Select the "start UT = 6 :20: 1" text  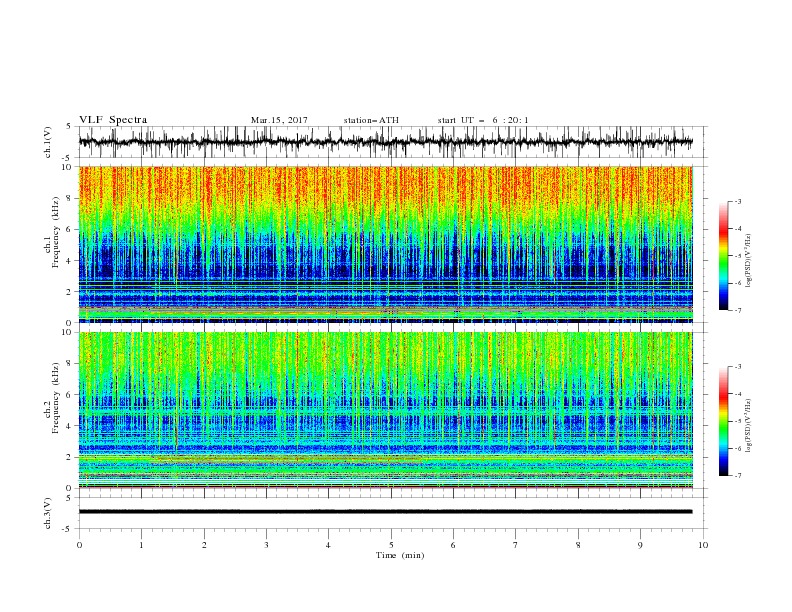pos(483,120)
